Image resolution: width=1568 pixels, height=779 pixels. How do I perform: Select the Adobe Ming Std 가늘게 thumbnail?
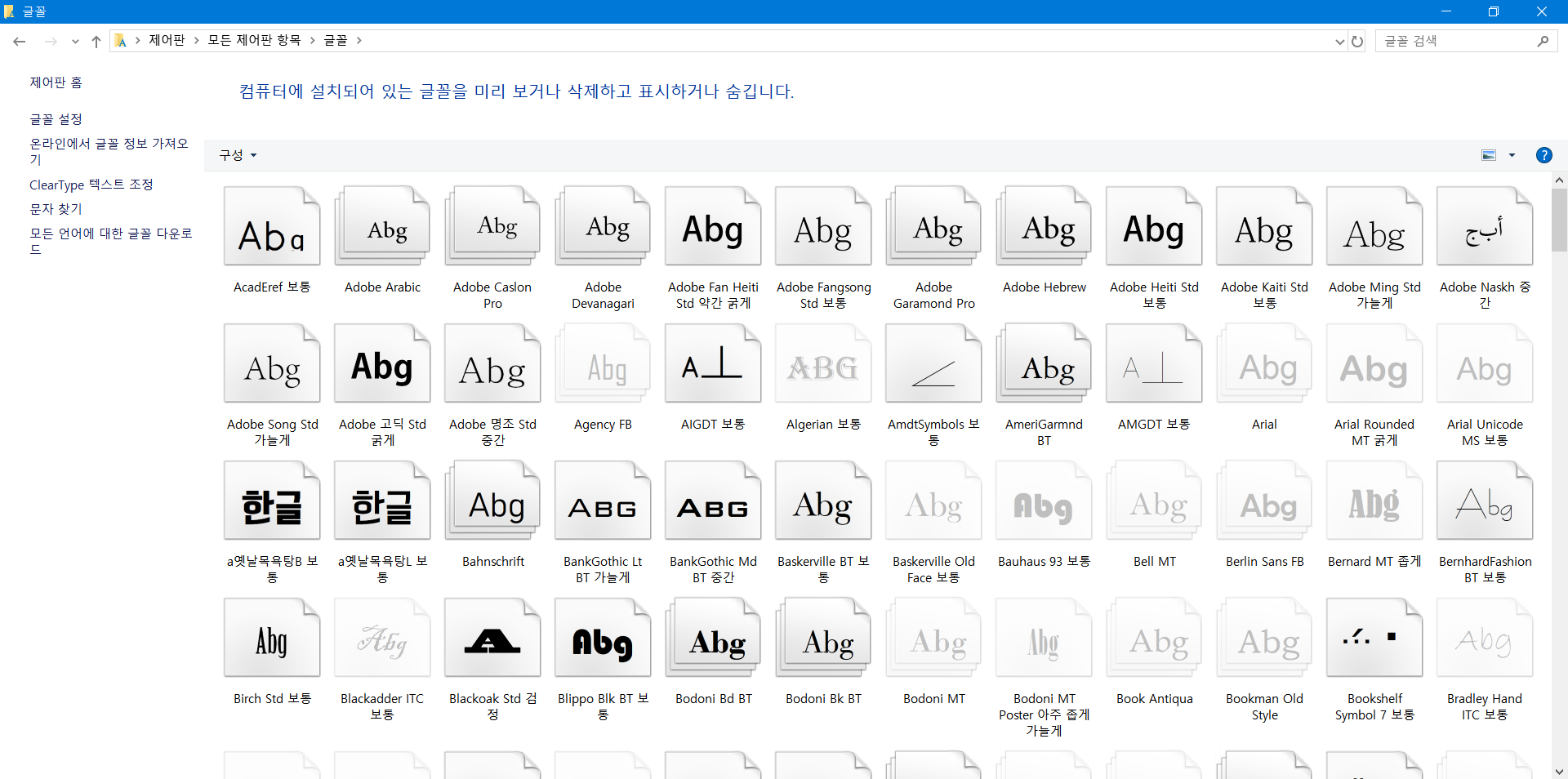click(x=1374, y=226)
